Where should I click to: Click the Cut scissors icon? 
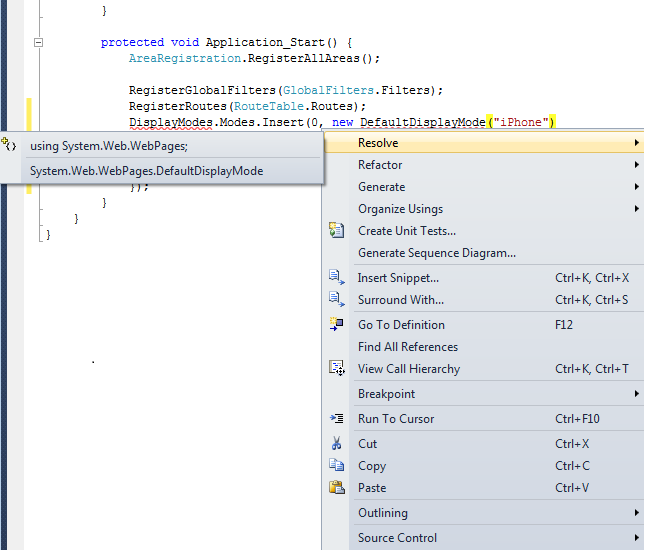click(336, 443)
